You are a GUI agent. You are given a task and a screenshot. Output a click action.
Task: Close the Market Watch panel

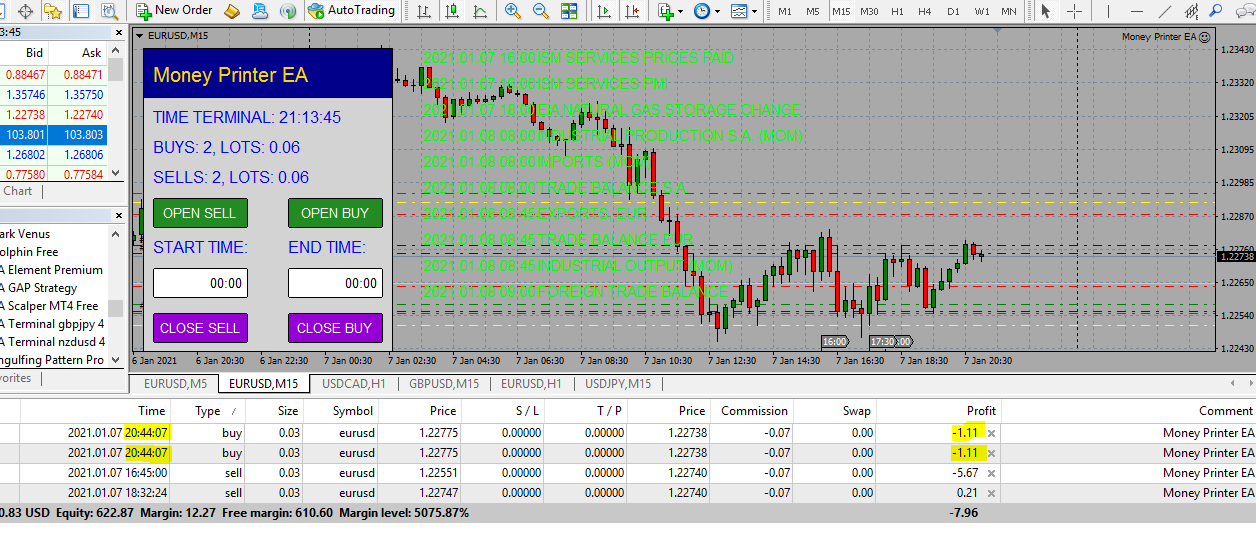tap(116, 32)
